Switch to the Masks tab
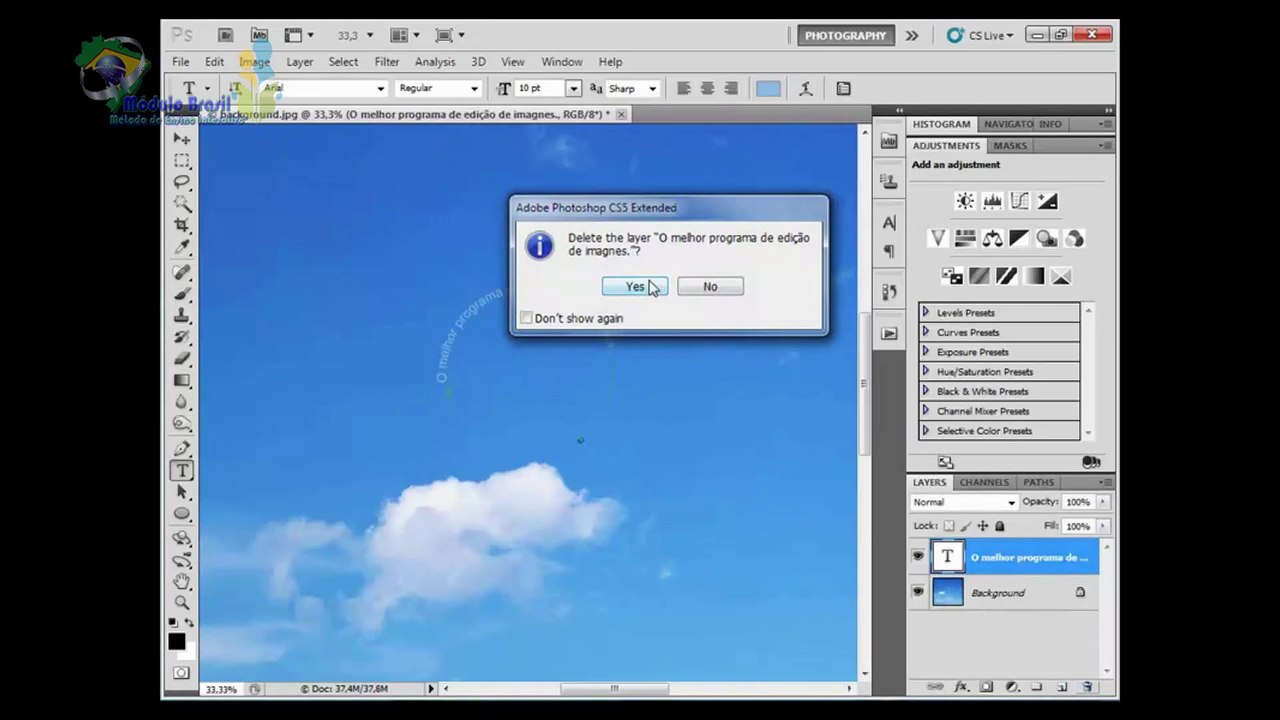This screenshot has width=1280, height=720. pos(1010,145)
